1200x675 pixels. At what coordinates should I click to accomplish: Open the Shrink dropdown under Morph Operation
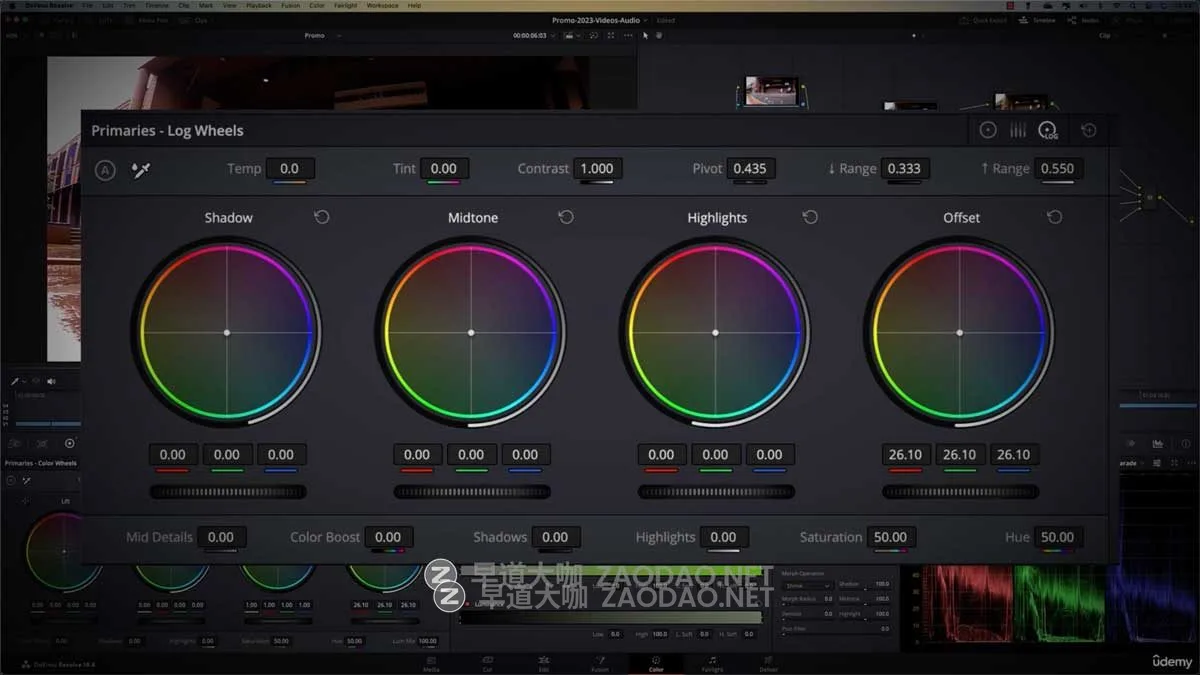[807, 586]
